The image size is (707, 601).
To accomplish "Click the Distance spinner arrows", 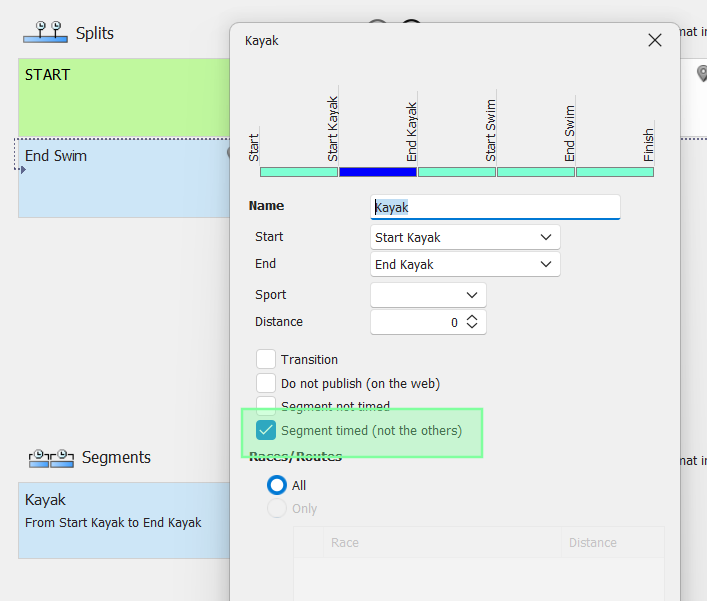I will [473, 322].
